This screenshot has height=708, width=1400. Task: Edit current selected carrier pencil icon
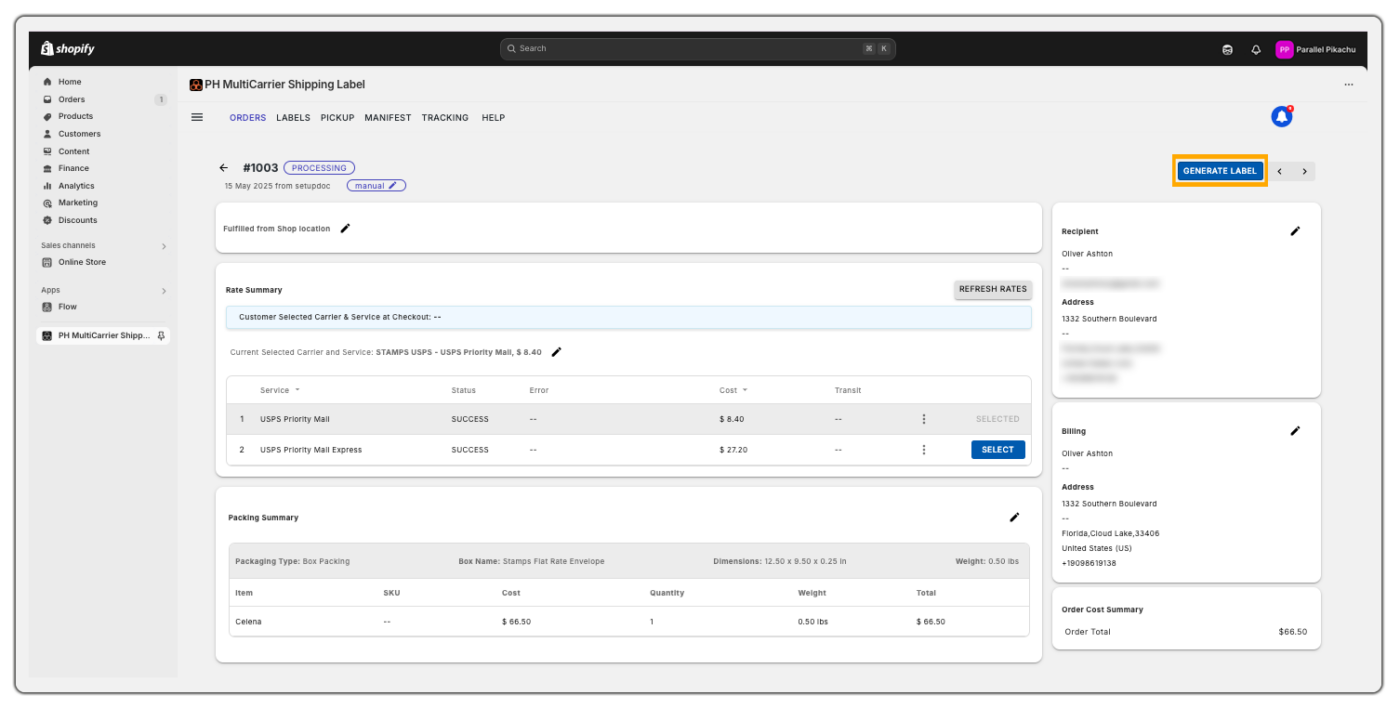(x=557, y=352)
